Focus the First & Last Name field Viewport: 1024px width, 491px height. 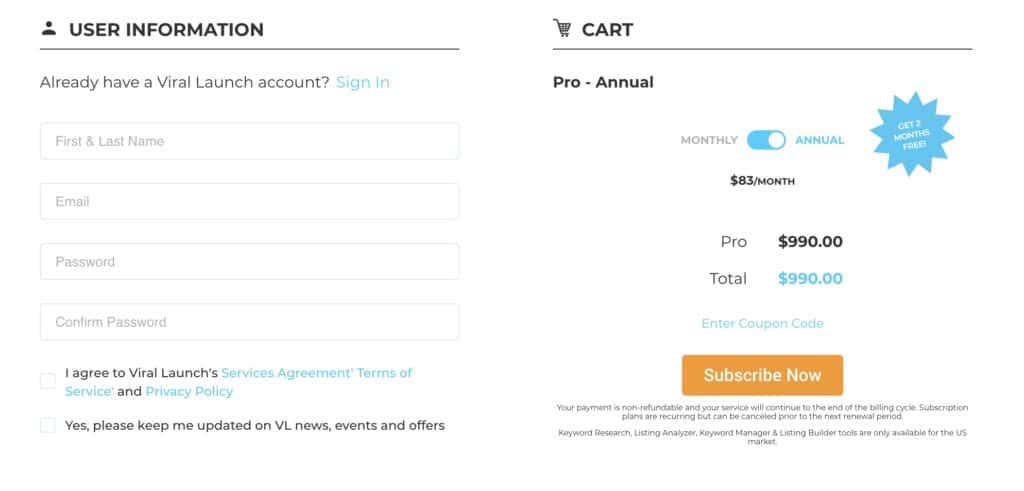tap(249, 141)
